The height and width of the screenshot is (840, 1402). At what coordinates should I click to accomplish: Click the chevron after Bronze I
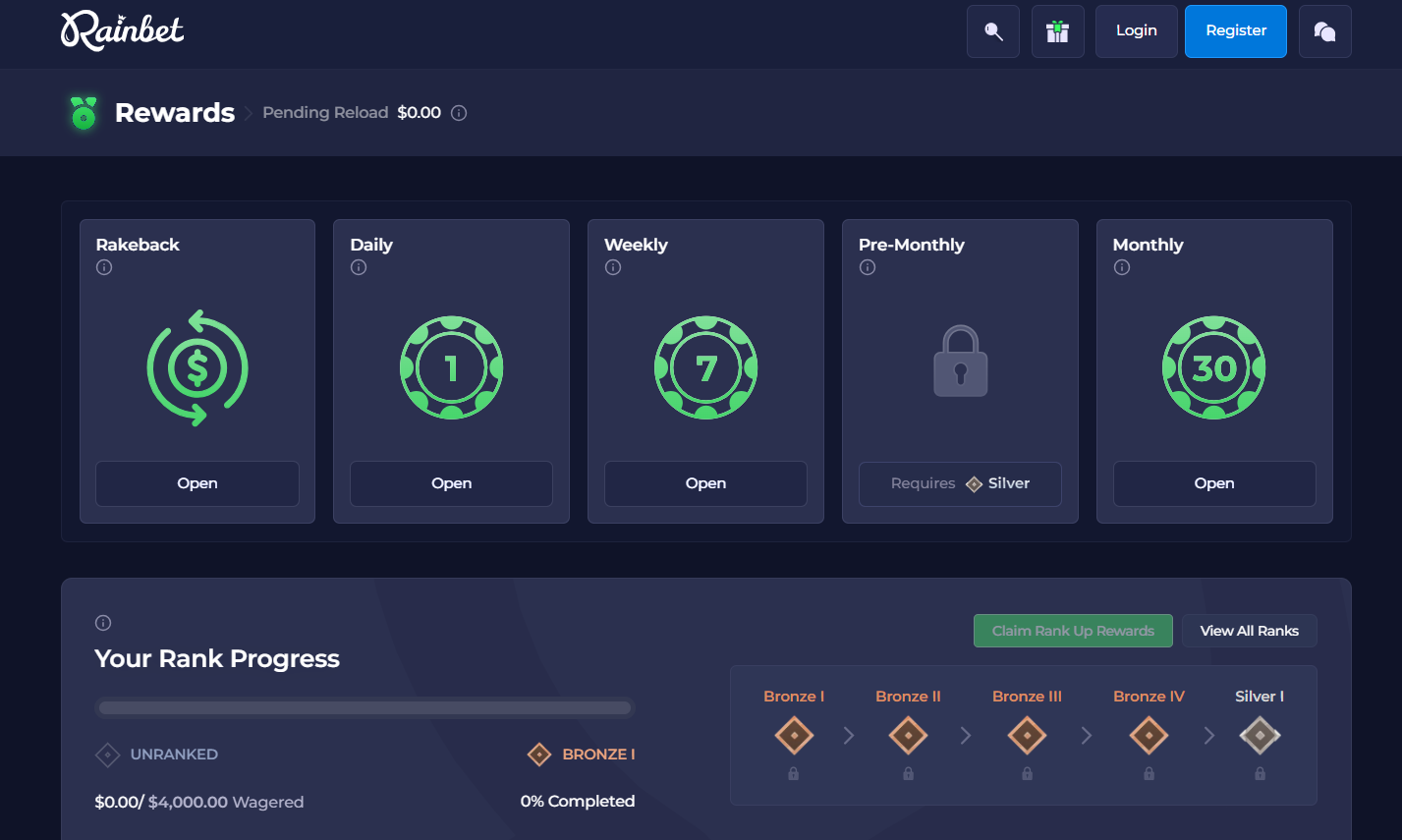pyautogui.click(x=849, y=735)
